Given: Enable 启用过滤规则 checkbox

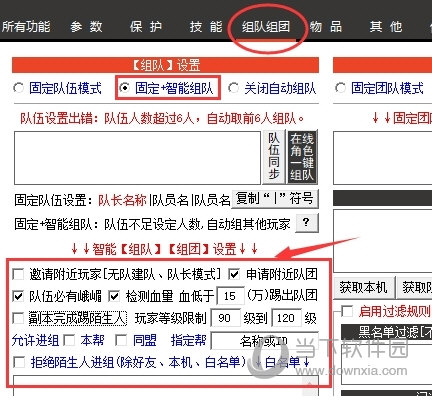Looking at the screenshot, I should click(347, 311).
